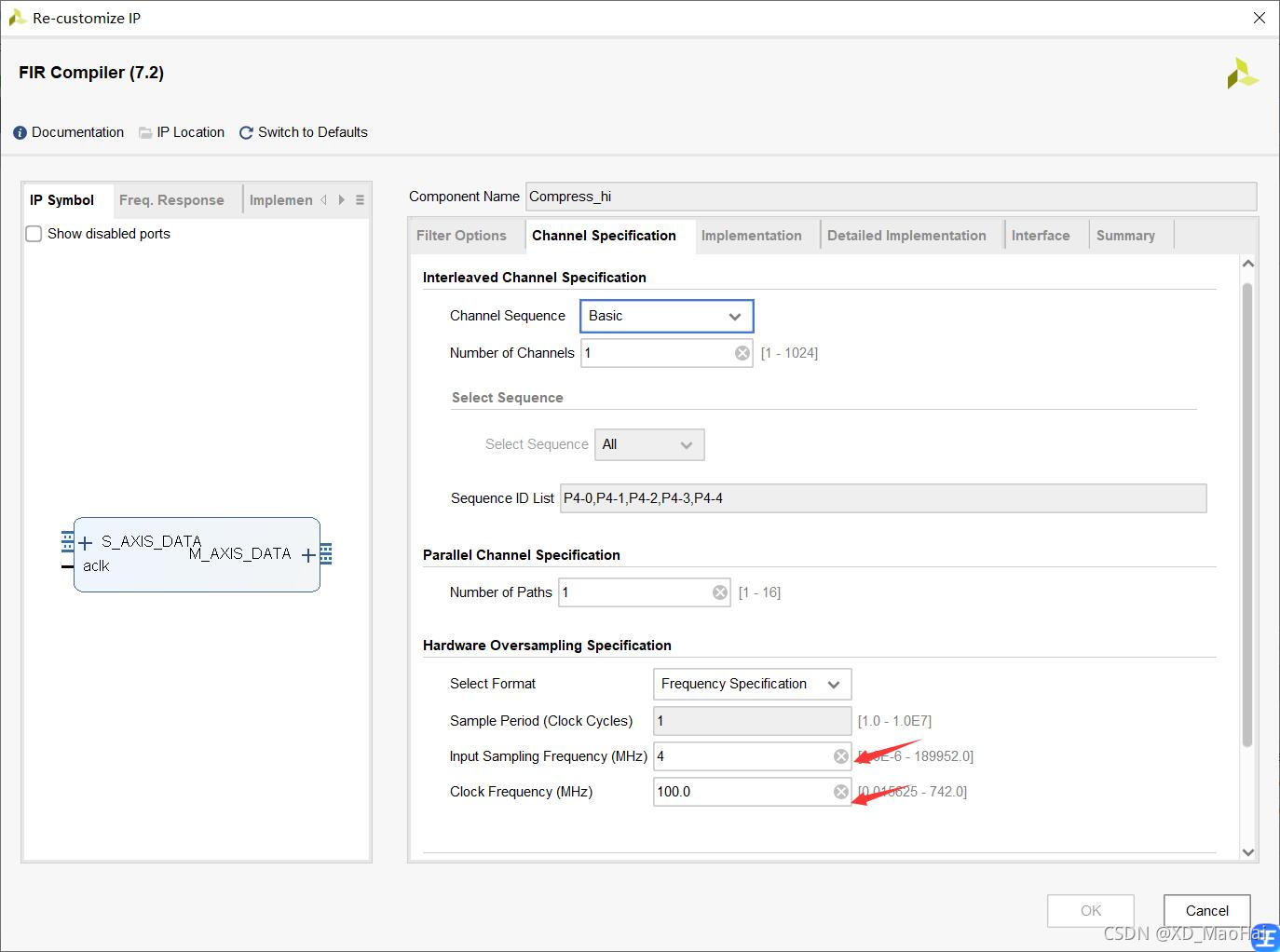Clear the Number of Channels field

pyautogui.click(x=742, y=353)
